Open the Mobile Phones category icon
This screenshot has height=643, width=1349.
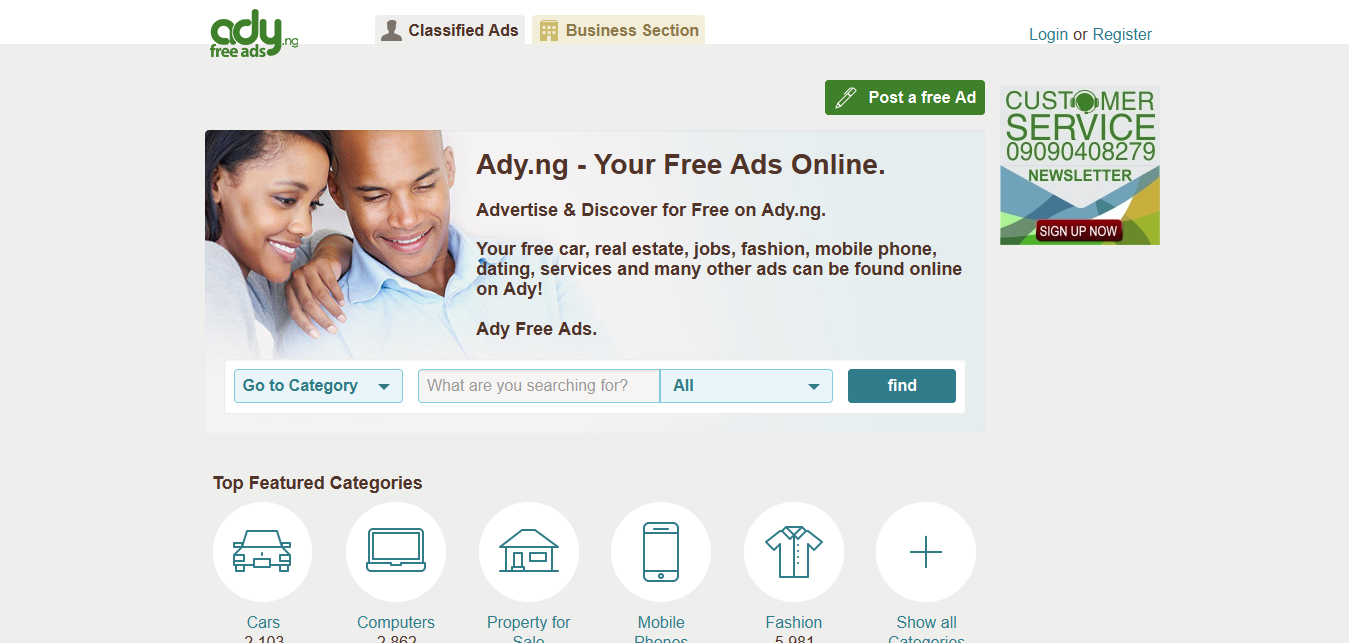[x=661, y=551]
